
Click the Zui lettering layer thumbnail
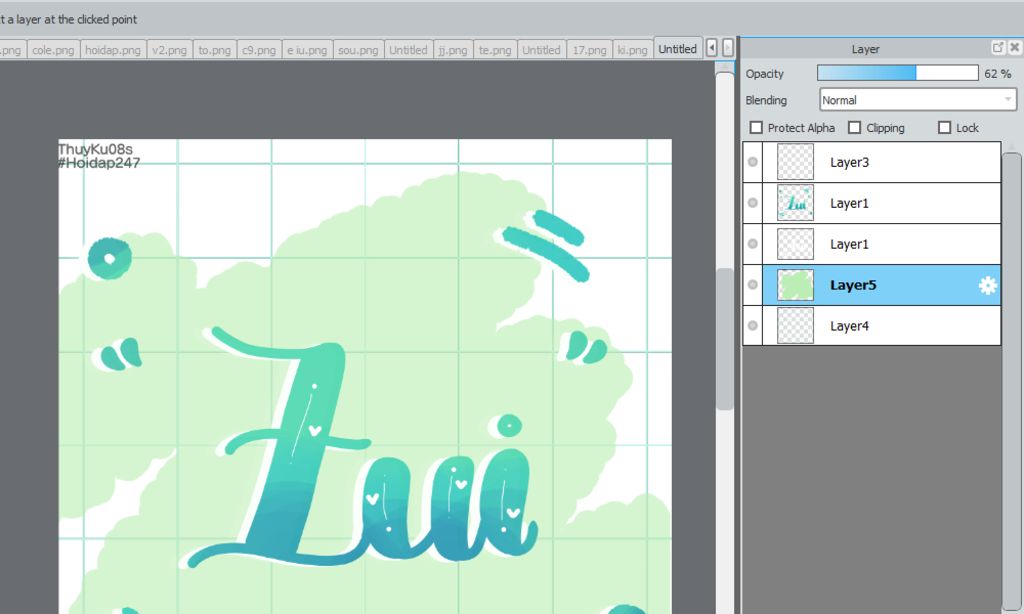[795, 202]
